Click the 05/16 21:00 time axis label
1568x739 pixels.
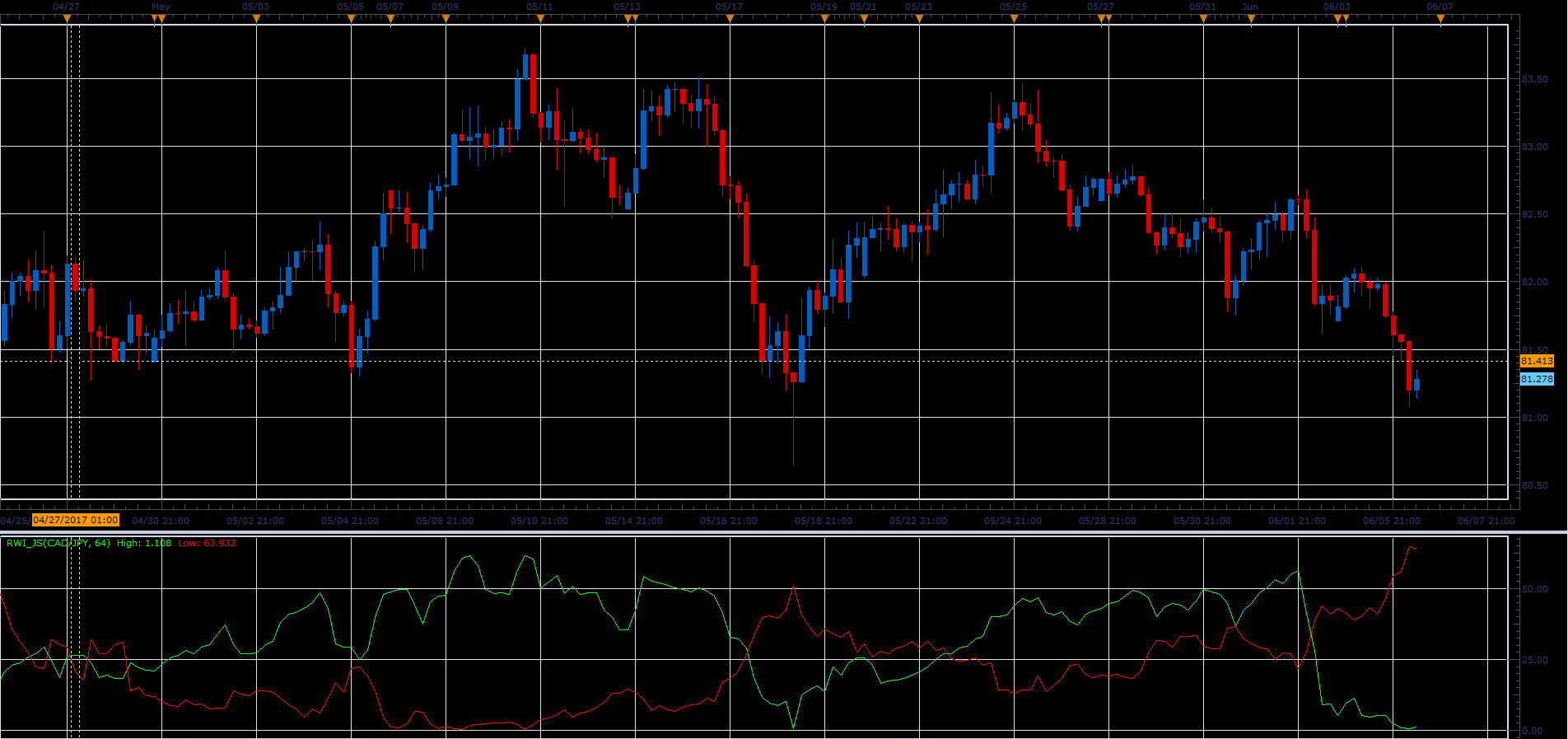[730, 521]
